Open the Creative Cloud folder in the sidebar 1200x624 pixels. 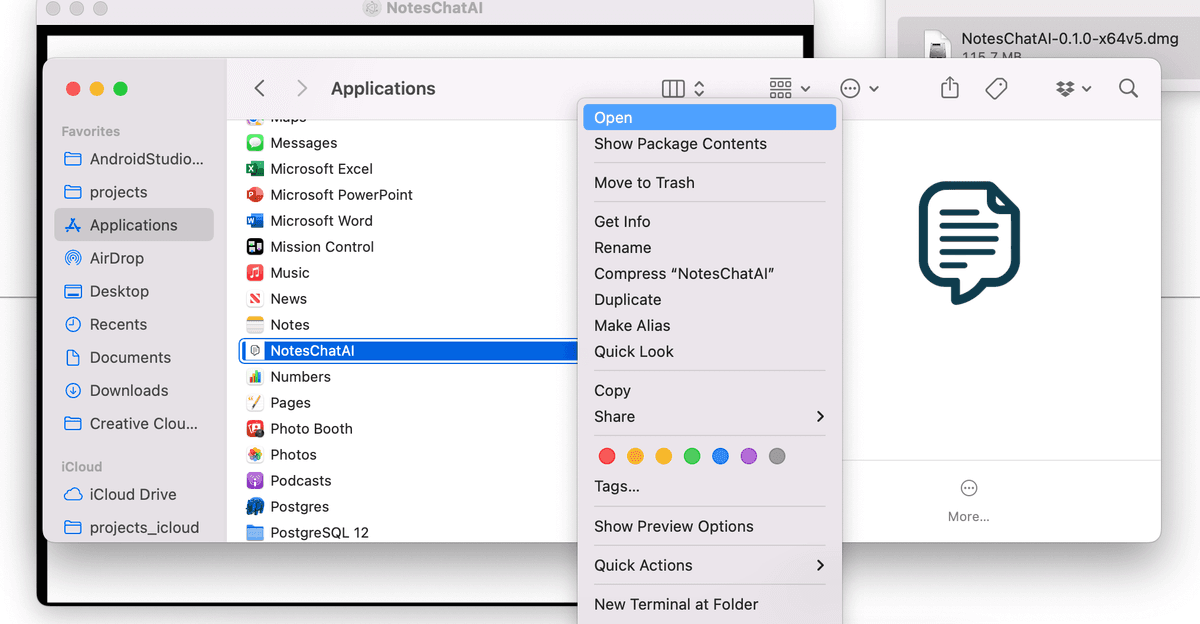[134, 423]
